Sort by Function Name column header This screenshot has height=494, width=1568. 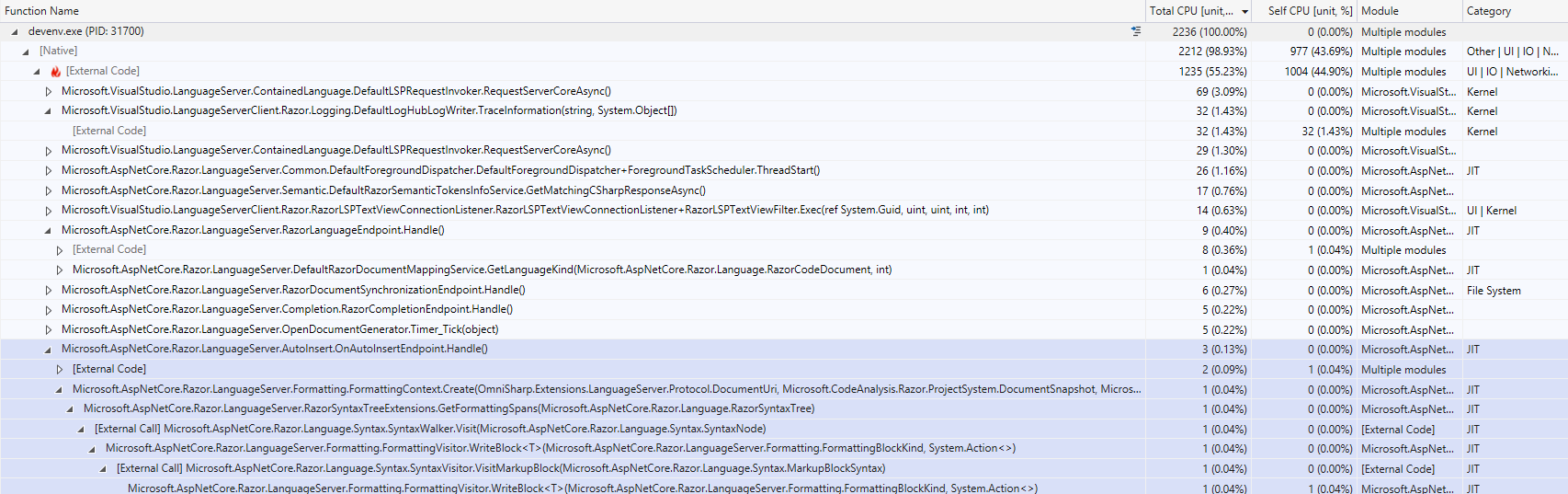(x=42, y=11)
